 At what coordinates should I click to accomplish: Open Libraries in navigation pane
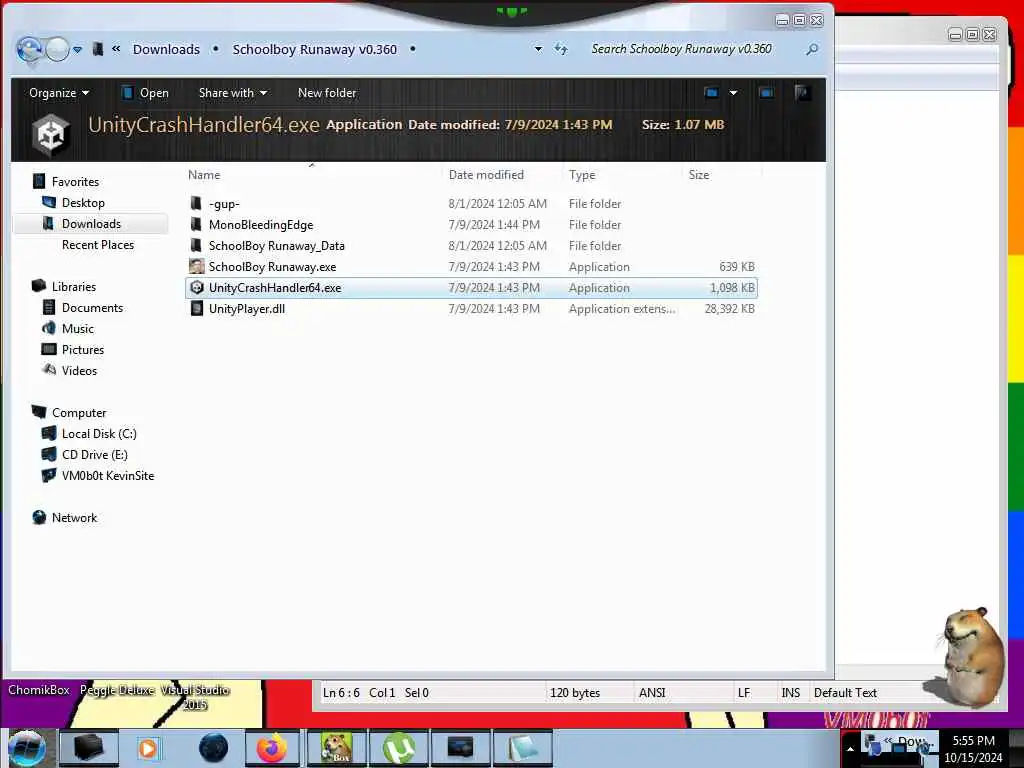pyautogui.click(x=74, y=287)
